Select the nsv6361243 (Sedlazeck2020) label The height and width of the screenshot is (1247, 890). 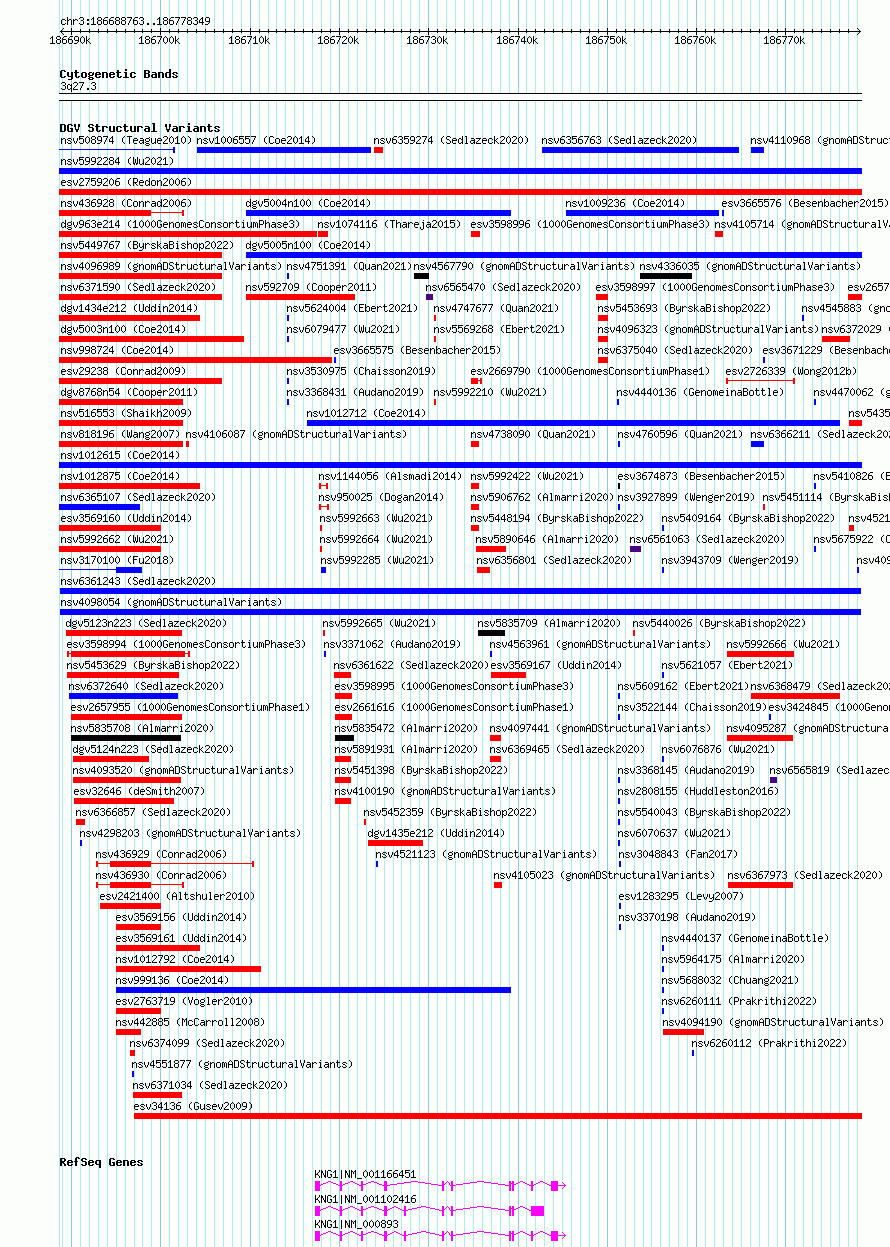137,581
